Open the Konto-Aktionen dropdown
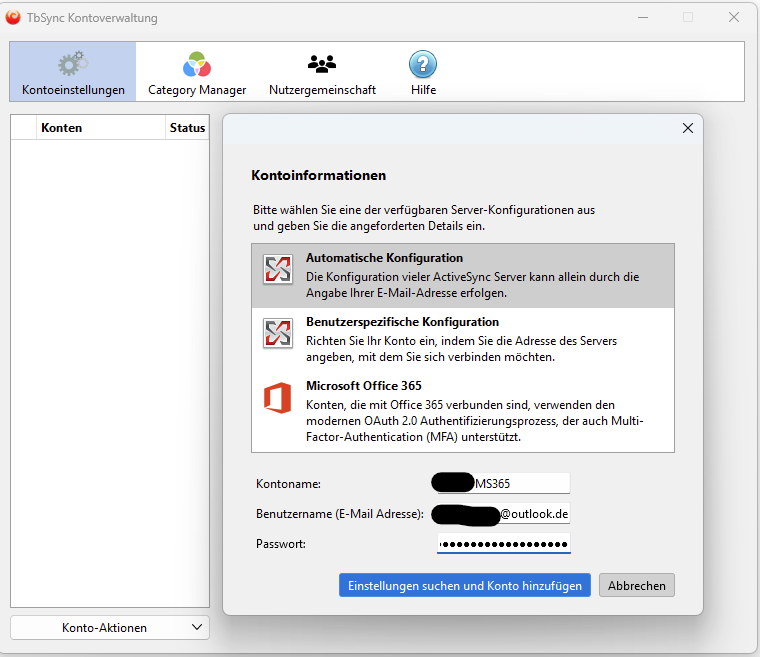This screenshot has width=760, height=657. [110, 627]
